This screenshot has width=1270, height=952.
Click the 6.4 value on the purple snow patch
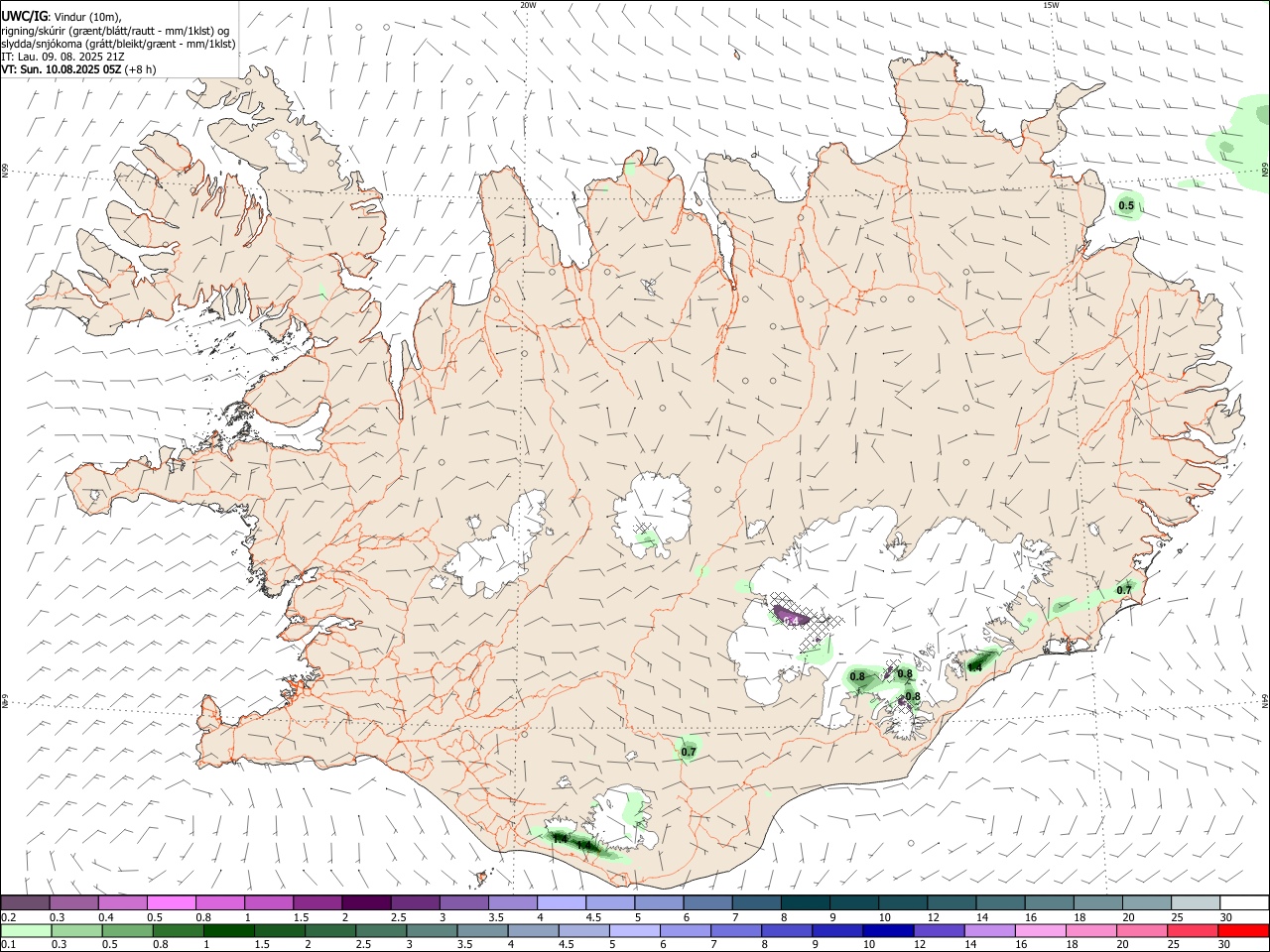pos(791,621)
